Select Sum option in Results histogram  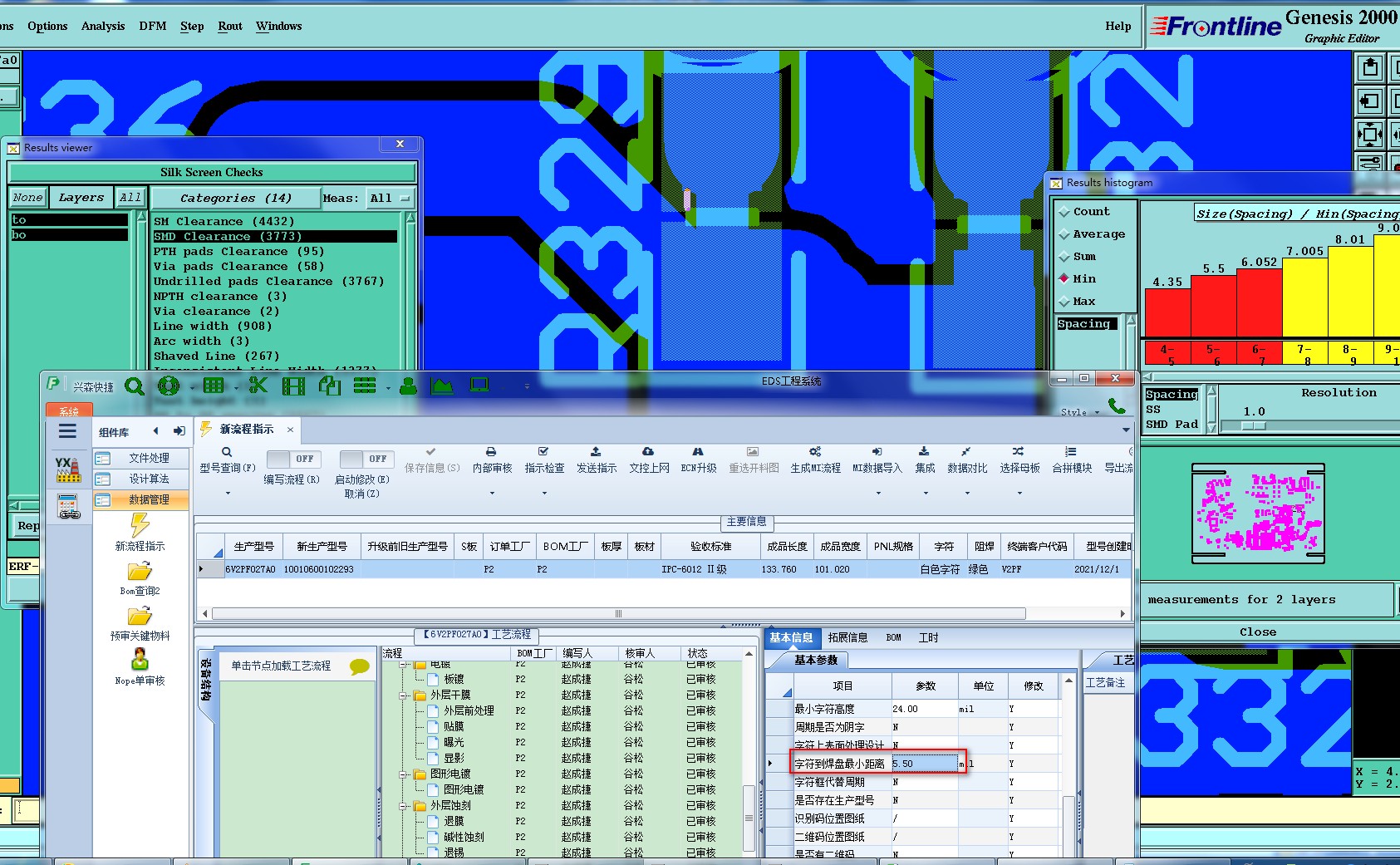click(1064, 257)
